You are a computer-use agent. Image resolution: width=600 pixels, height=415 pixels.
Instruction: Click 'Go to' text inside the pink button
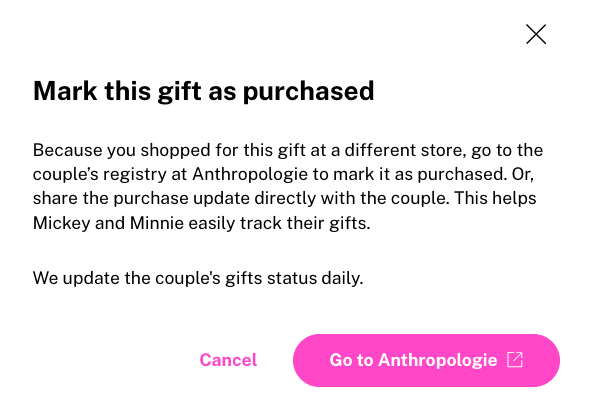pyautogui.click(x=351, y=360)
